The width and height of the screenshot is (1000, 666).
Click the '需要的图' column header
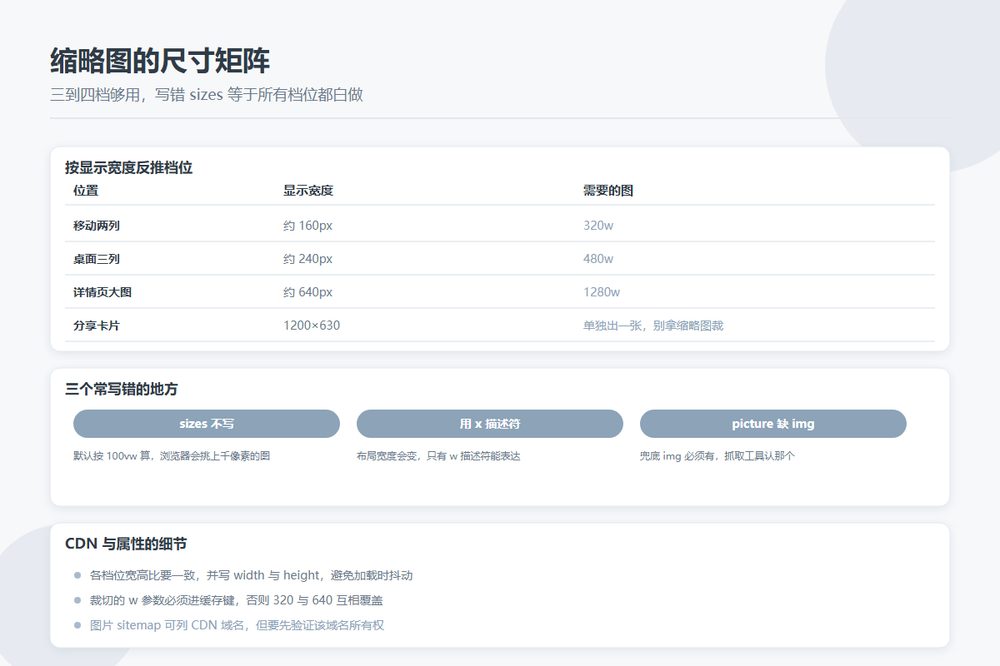(x=608, y=191)
